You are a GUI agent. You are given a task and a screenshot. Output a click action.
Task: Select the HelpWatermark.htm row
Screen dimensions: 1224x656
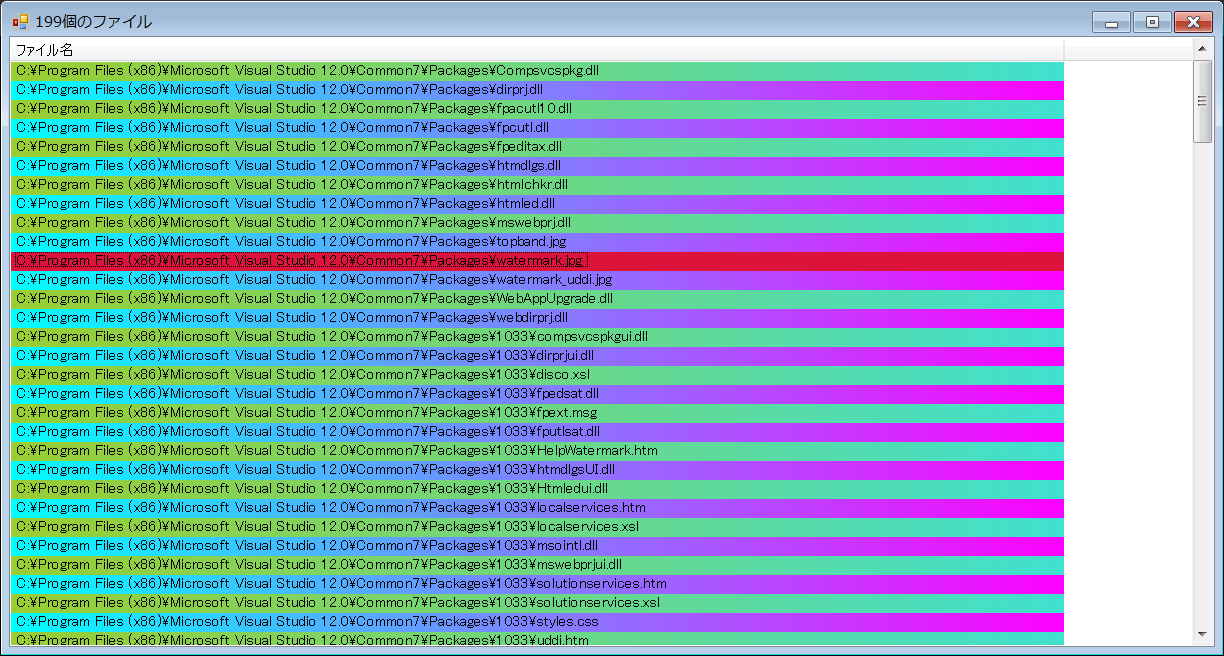[537, 451]
